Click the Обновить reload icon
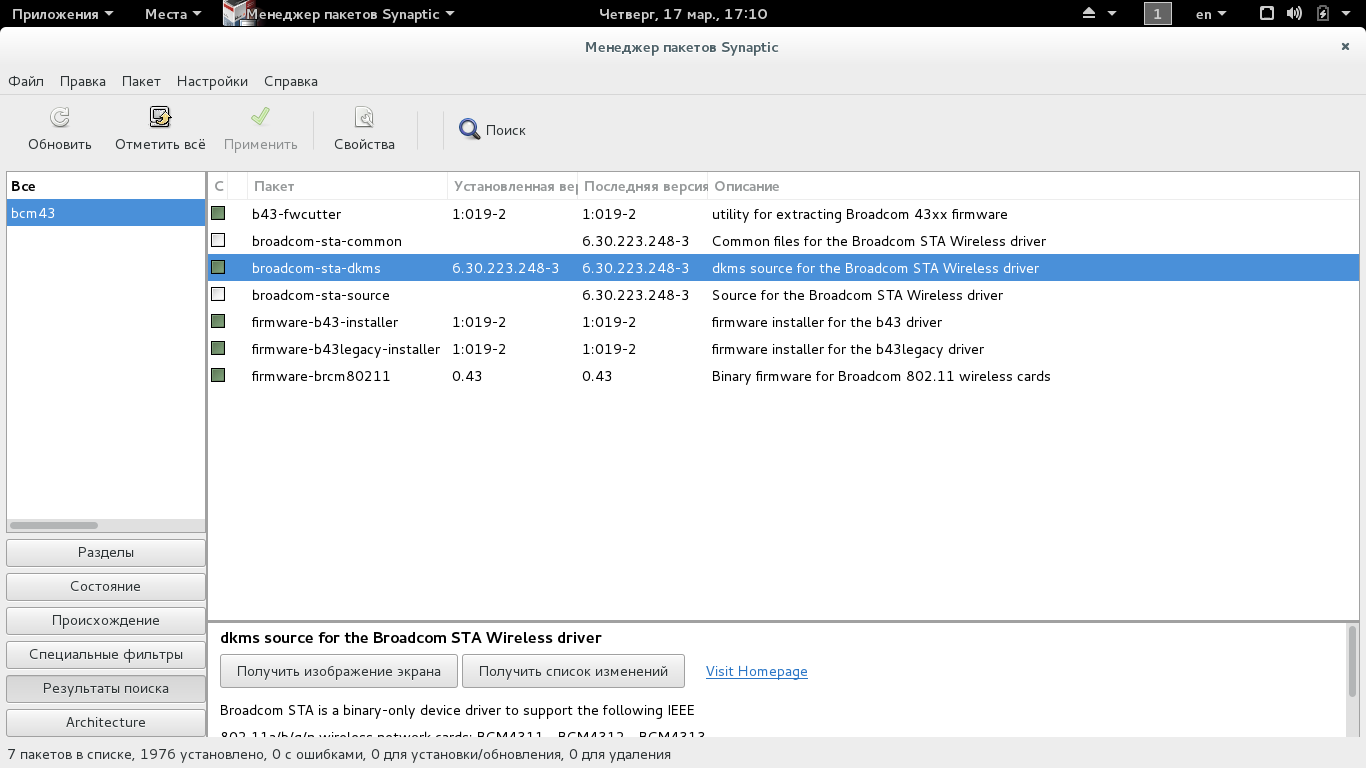The image size is (1366, 768). pyautogui.click(x=60, y=118)
